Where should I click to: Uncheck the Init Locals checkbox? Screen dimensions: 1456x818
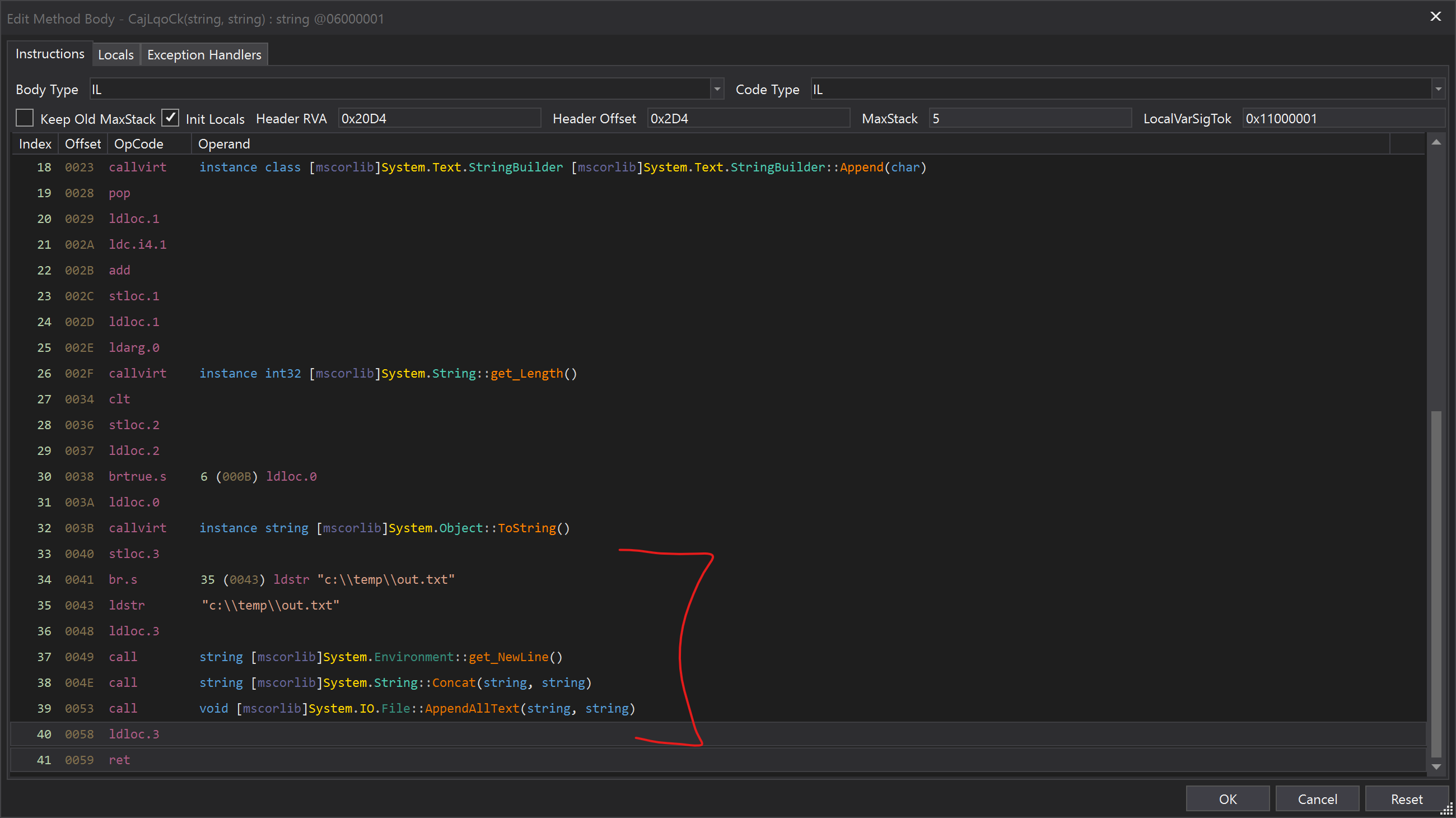tap(170, 118)
